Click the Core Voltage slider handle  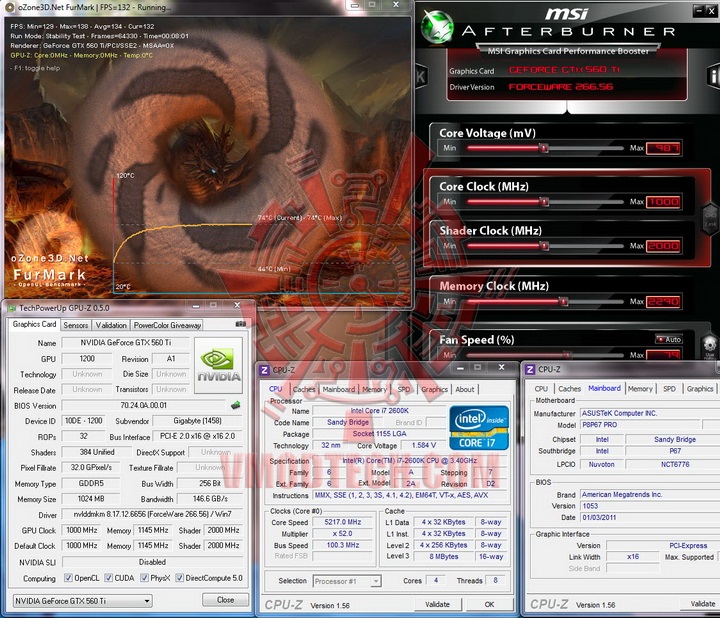(544, 148)
